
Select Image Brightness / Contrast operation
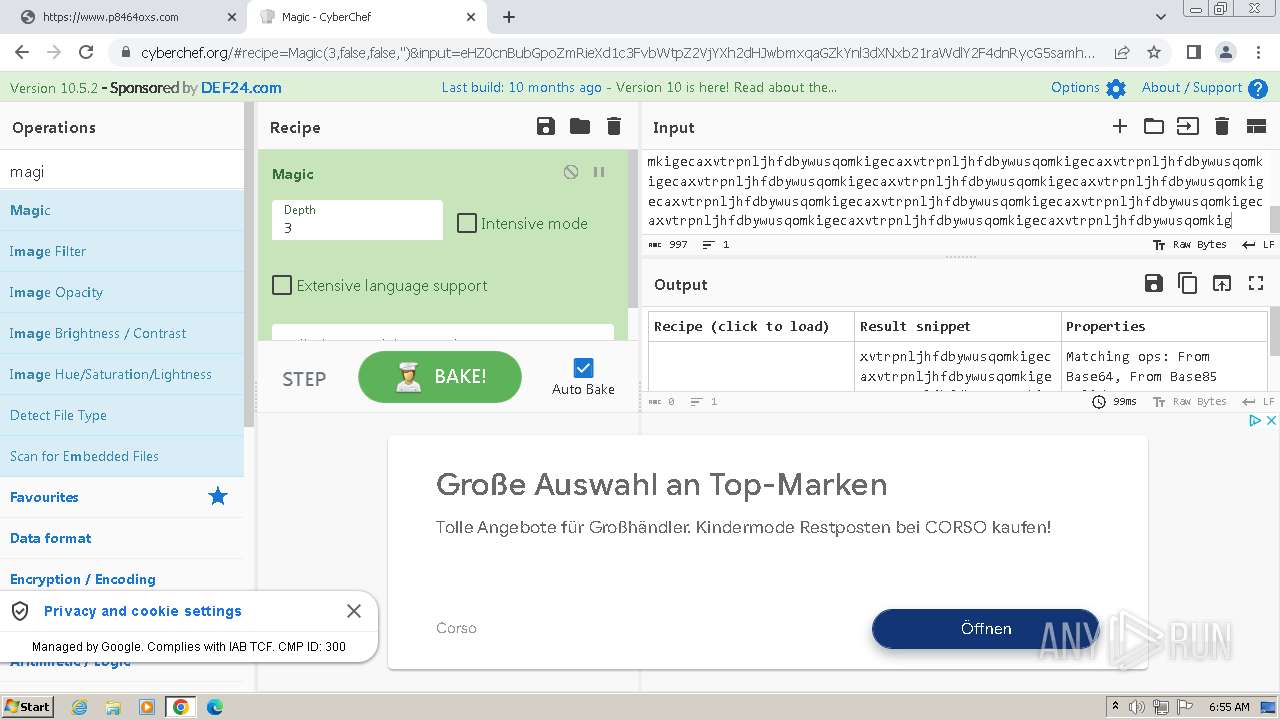pos(122,333)
